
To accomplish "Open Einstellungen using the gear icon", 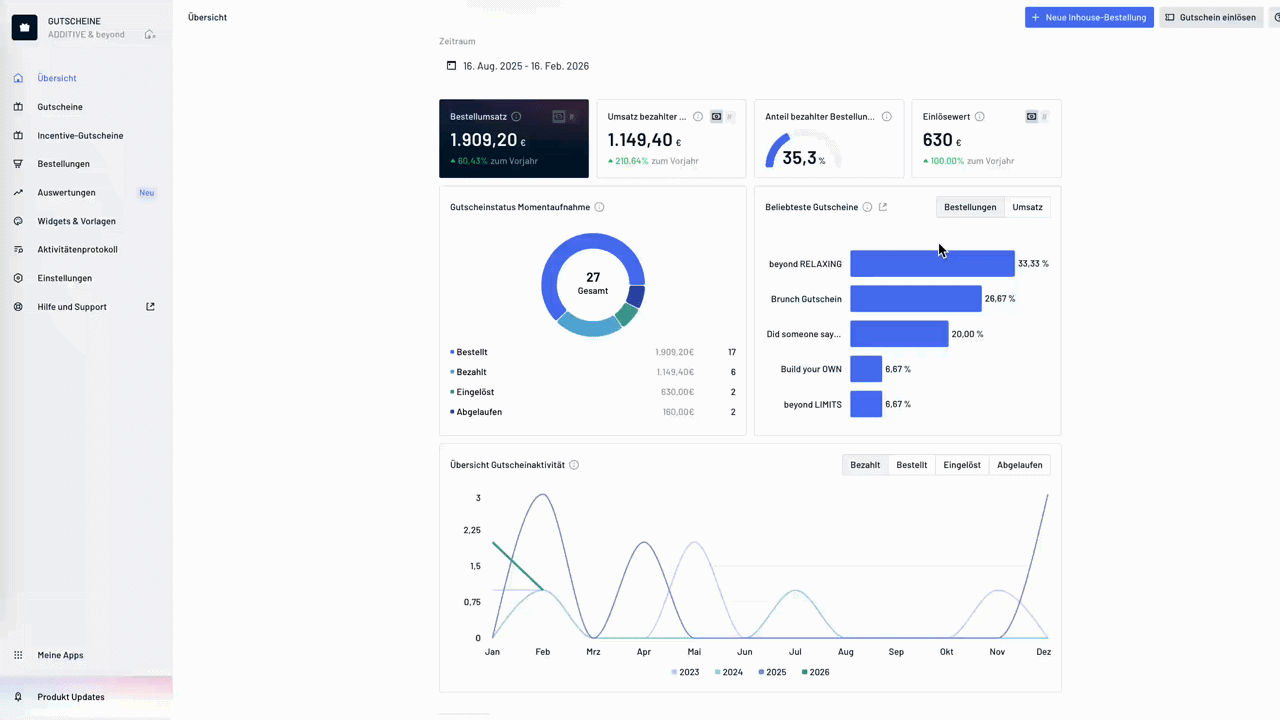I will [17, 277].
